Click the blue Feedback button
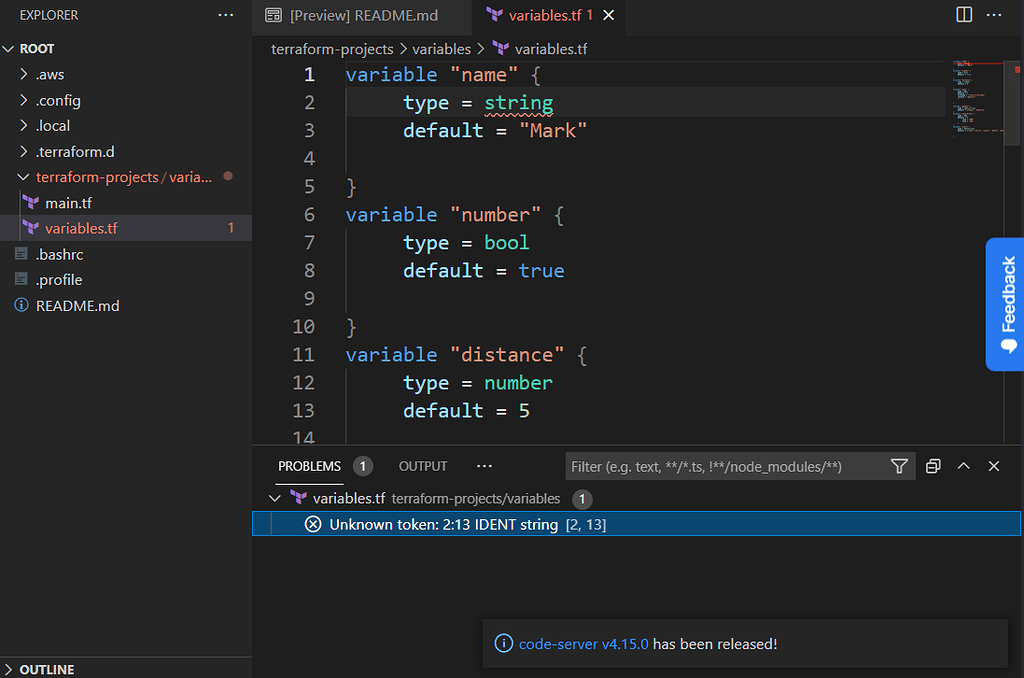The width and height of the screenshot is (1024, 678). (x=1005, y=304)
